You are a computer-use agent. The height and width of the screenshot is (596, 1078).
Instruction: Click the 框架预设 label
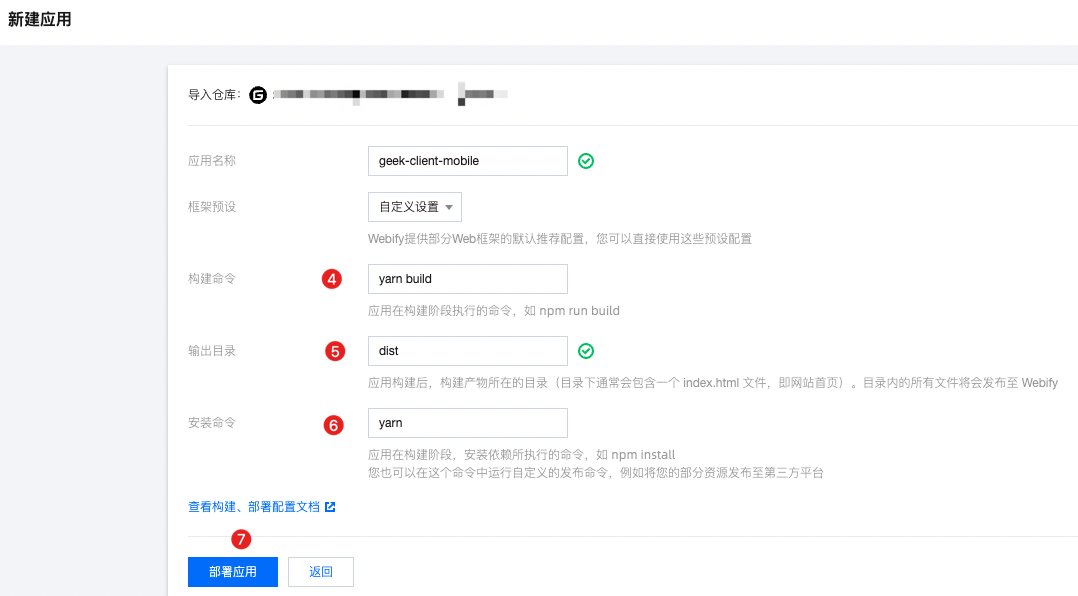coord(212,207)
